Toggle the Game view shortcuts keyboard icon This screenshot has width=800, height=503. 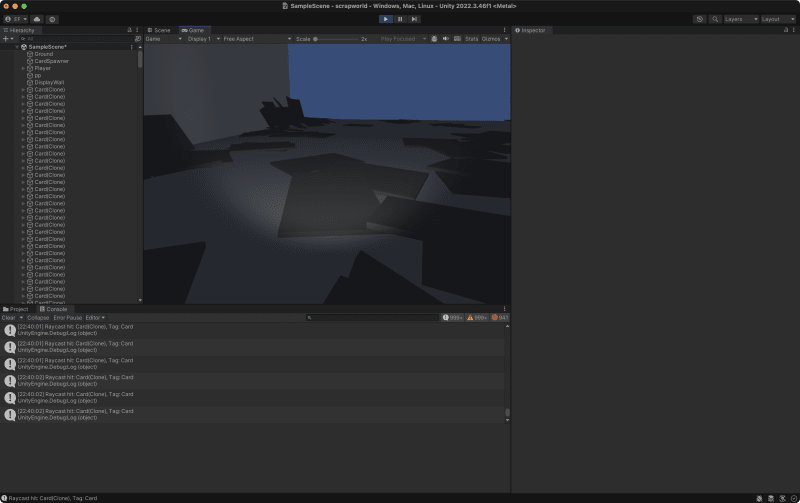457,39
